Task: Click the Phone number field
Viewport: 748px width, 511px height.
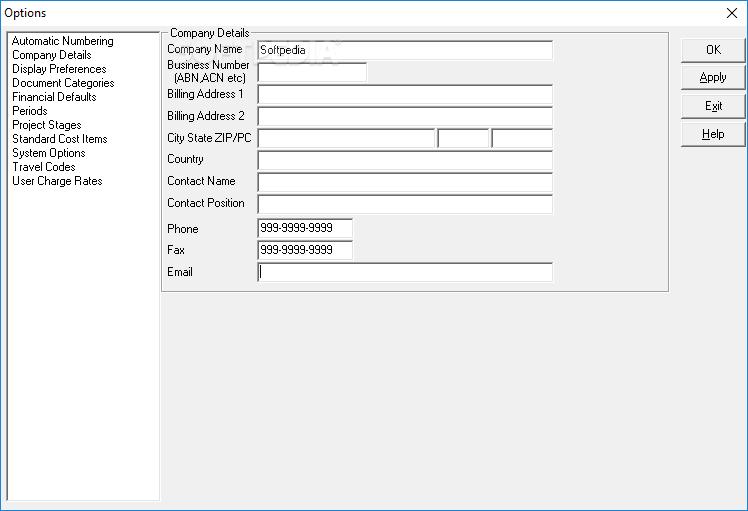Action: [305, 228]
